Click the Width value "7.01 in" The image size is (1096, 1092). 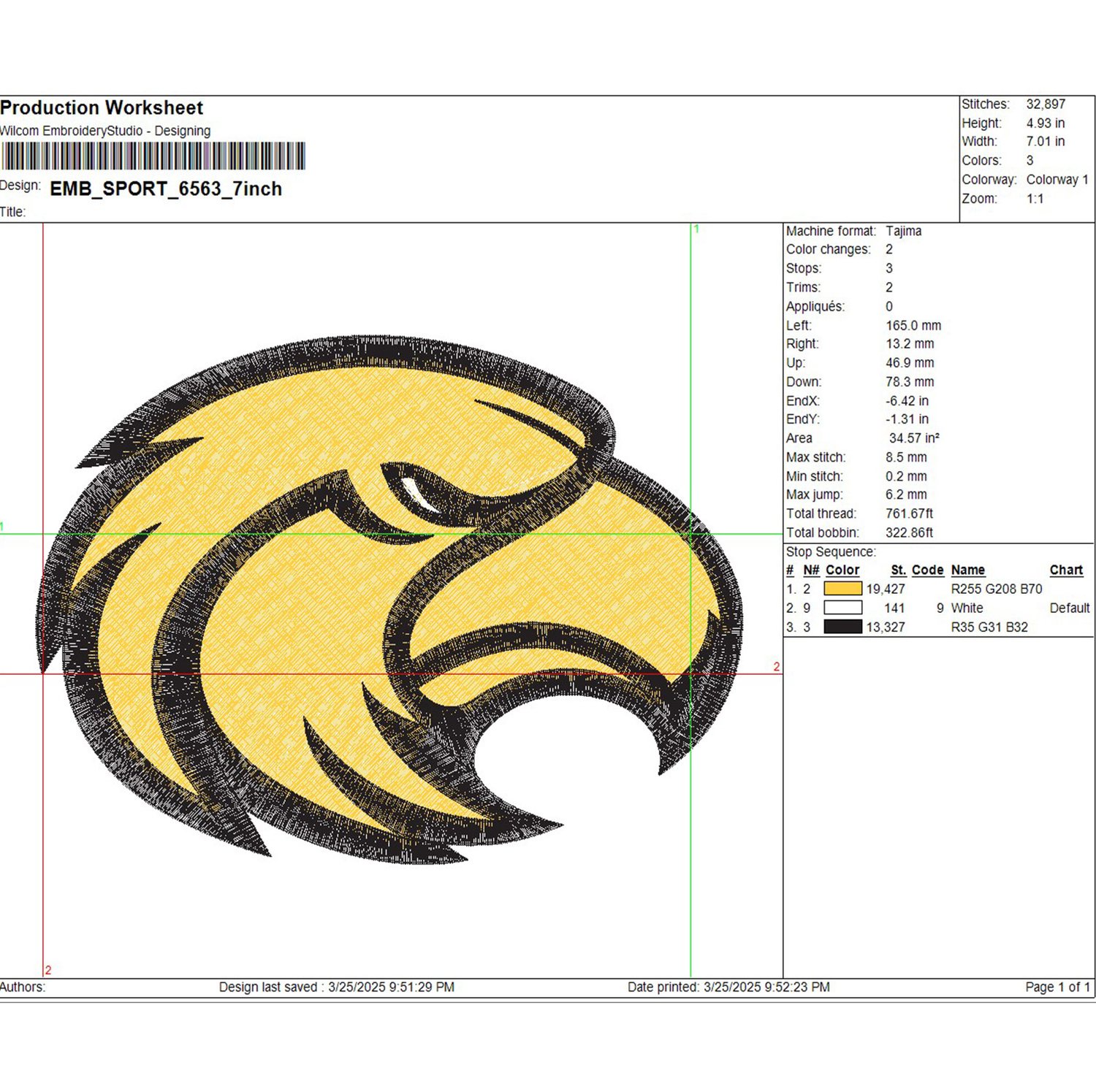1046,142
